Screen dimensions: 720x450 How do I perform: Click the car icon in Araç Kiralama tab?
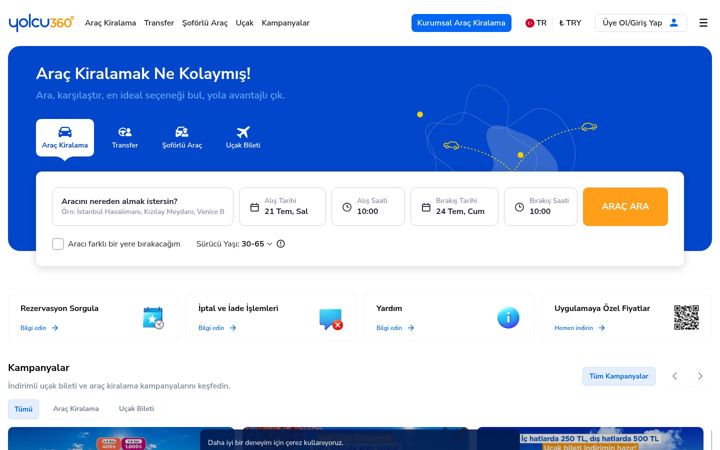65,132
